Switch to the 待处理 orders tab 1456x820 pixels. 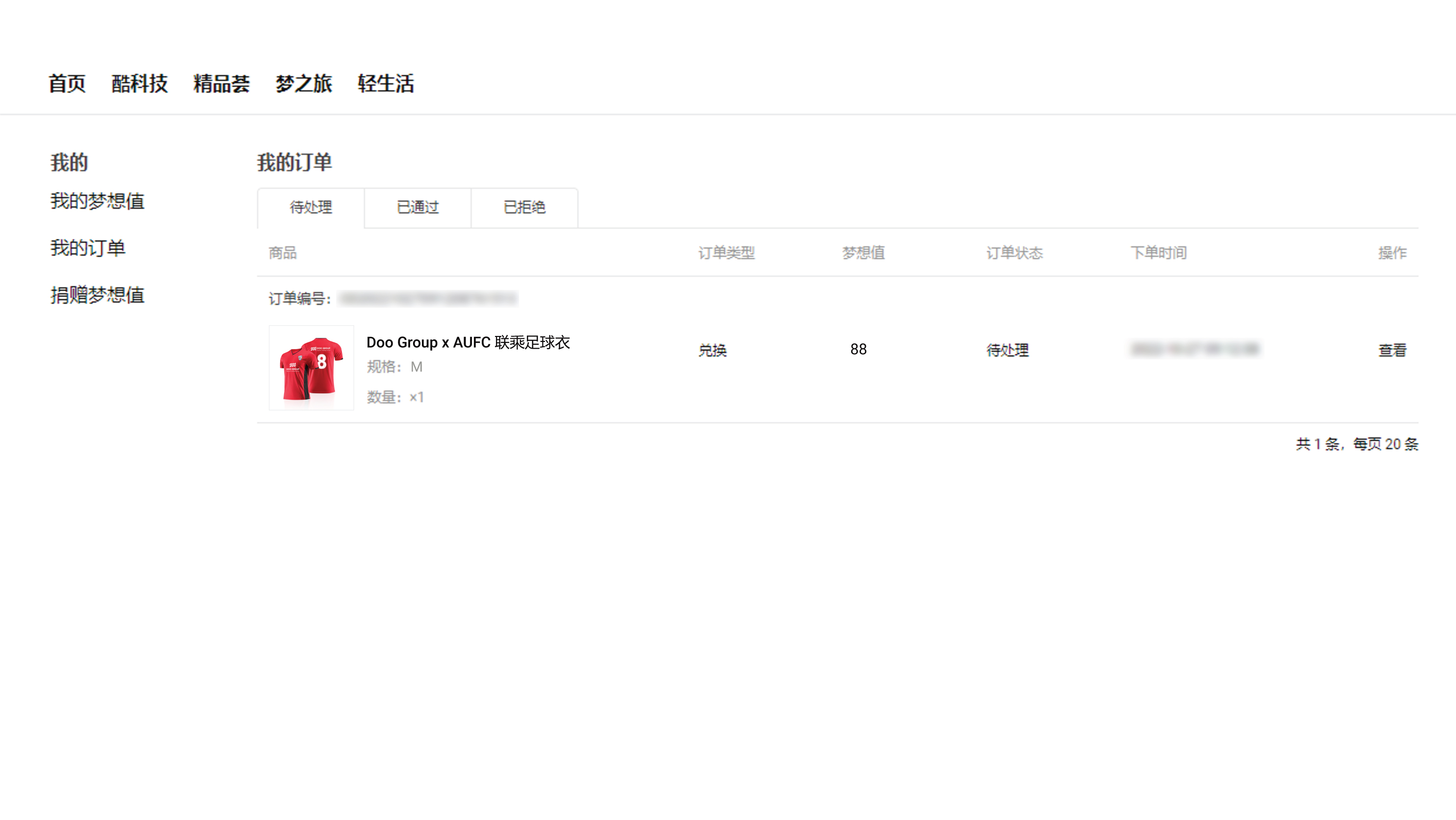[x=311, y=207]
